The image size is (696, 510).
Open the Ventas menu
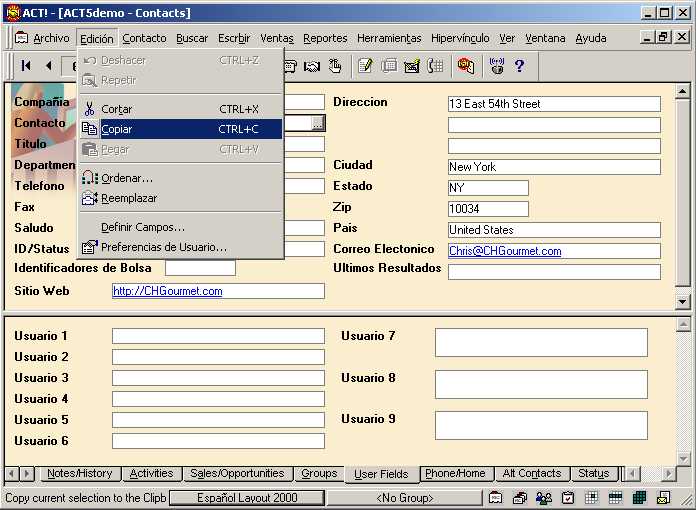277,39
